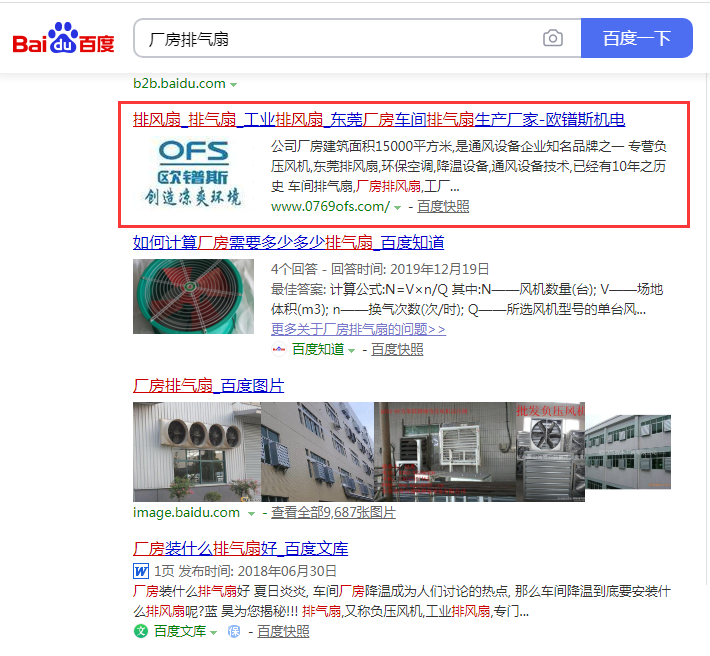710x656 pixels.
Task: Expand the 百度知道 source dropdown arrow
Action: pos(351,350)
